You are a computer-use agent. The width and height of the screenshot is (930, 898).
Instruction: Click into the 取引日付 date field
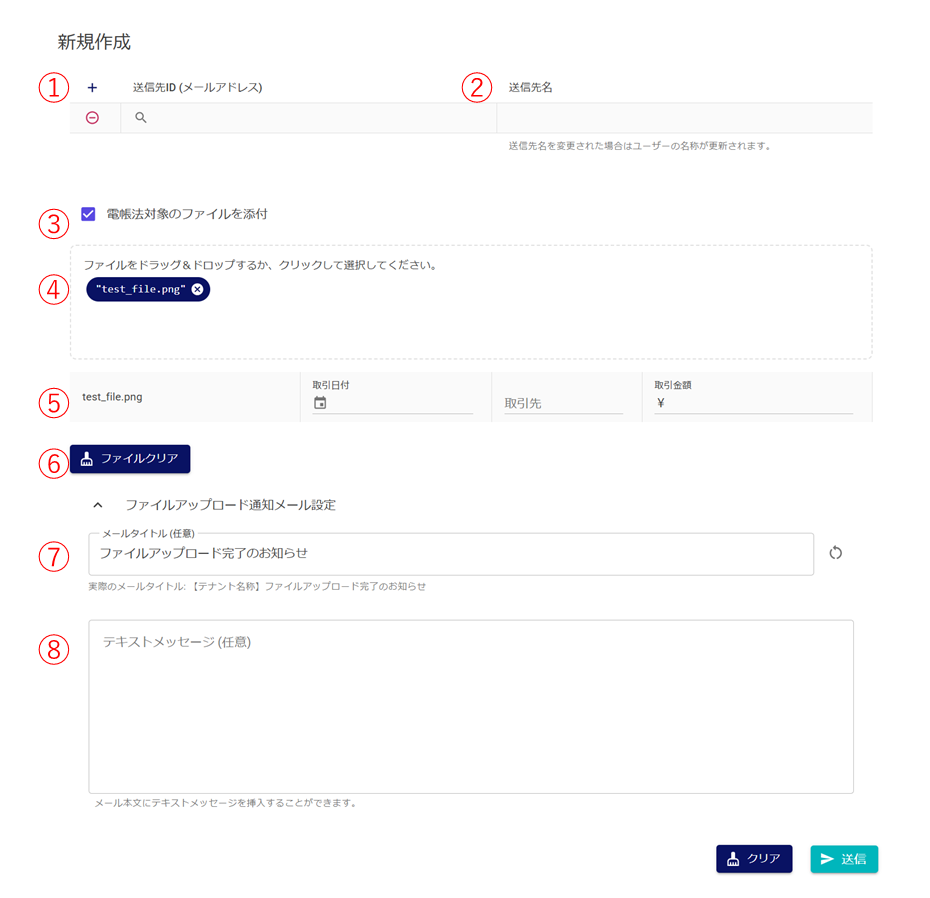click(x=400, y=404)
